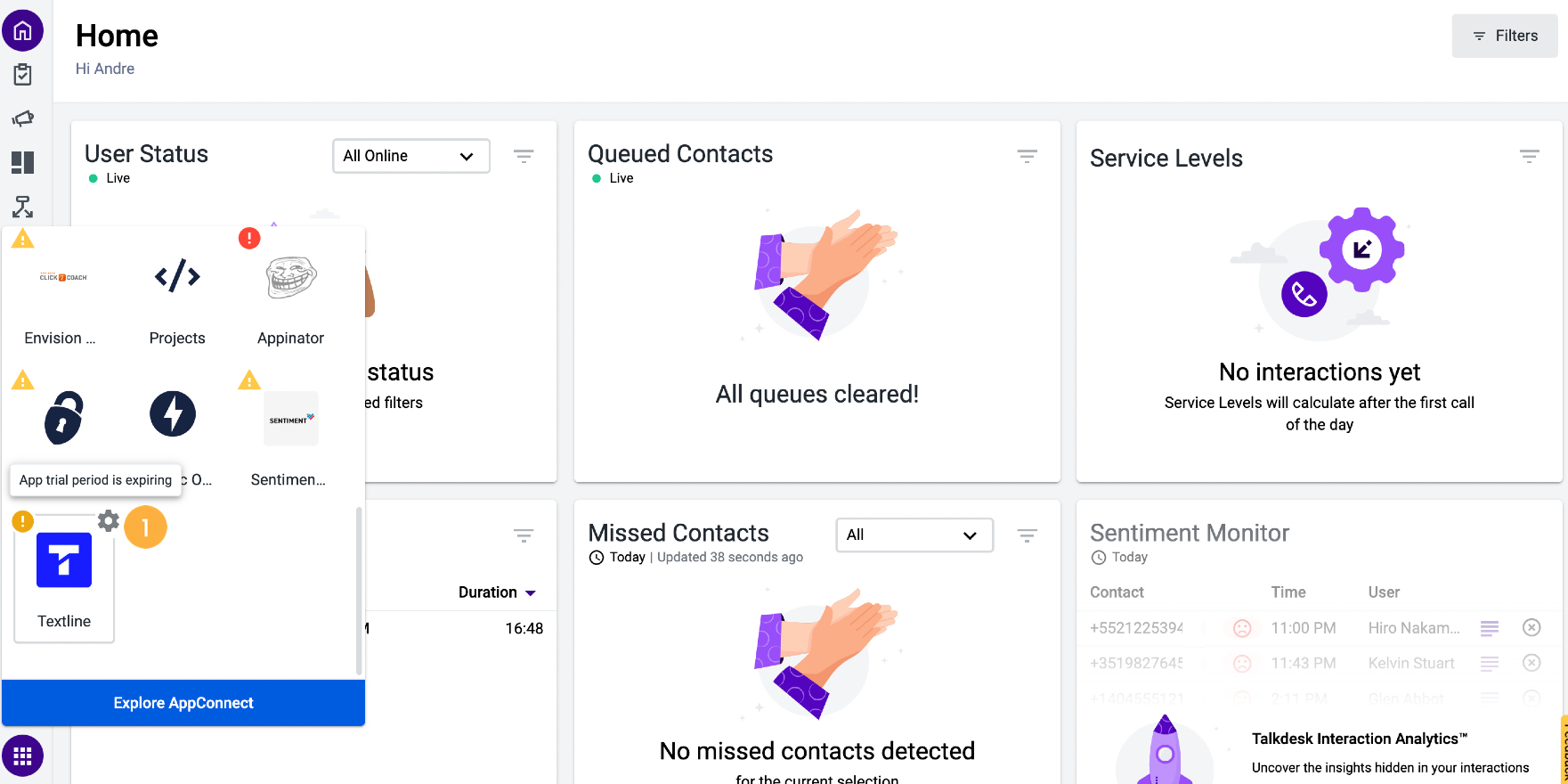Viewport: 1568px width, 784px height.
Task: Open the Home icon in the sidebar
Action: [x=22, y=29]
